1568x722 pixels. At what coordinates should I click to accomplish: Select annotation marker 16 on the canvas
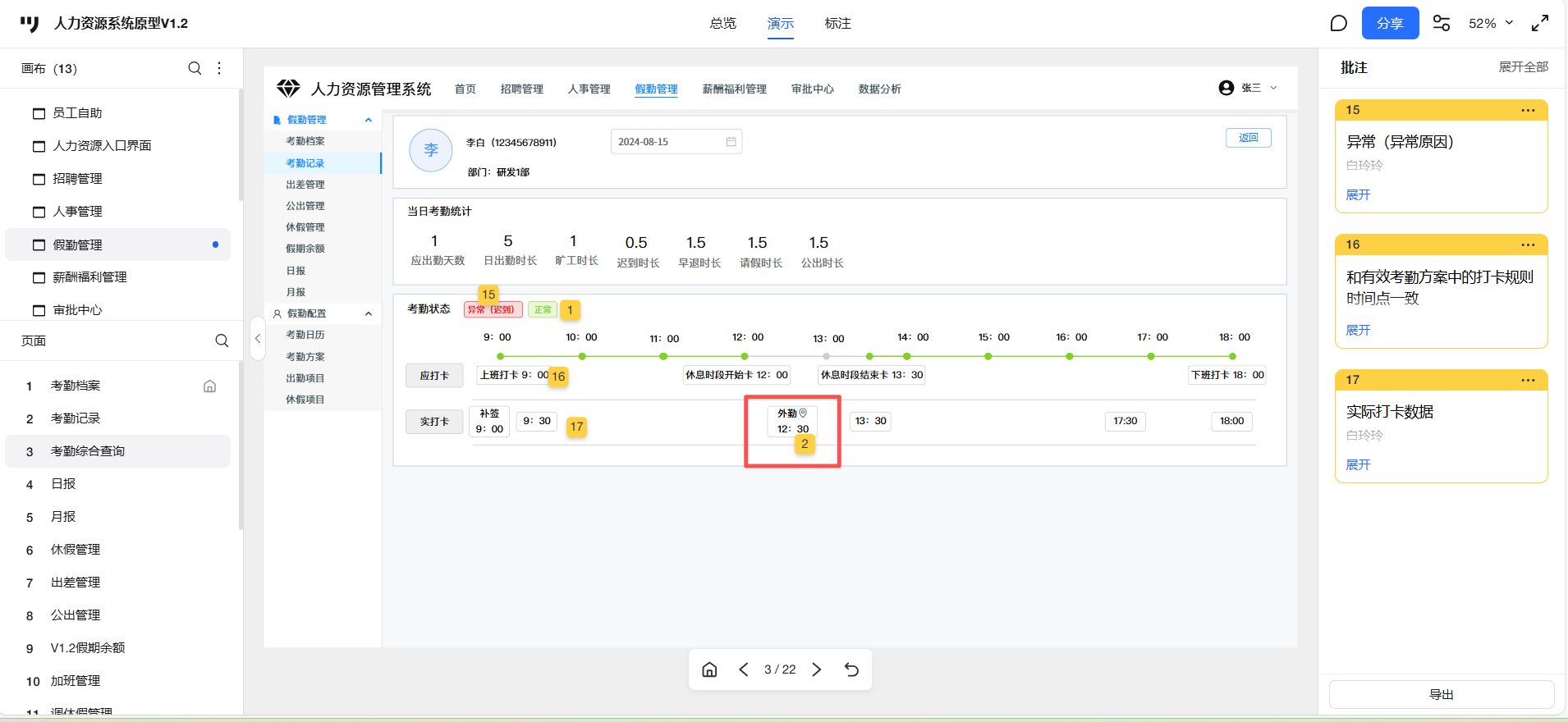[558, 376]
